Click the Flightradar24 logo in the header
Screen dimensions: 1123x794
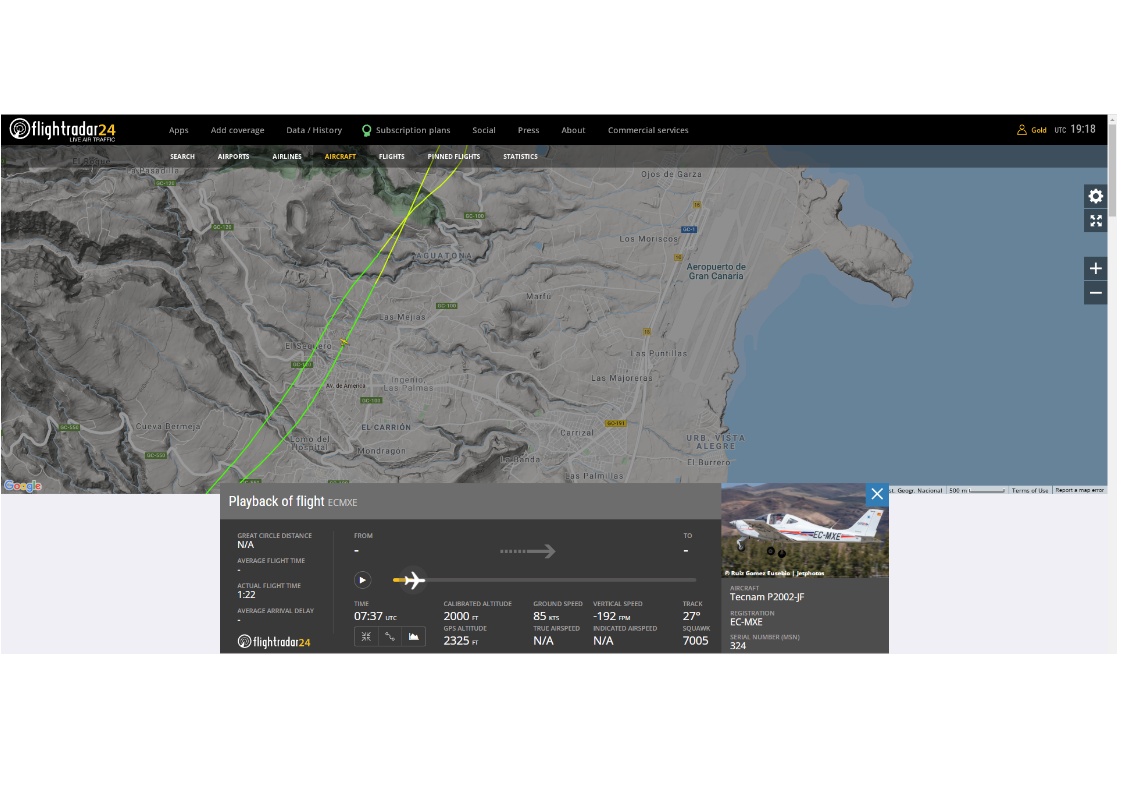click(62, 130)
